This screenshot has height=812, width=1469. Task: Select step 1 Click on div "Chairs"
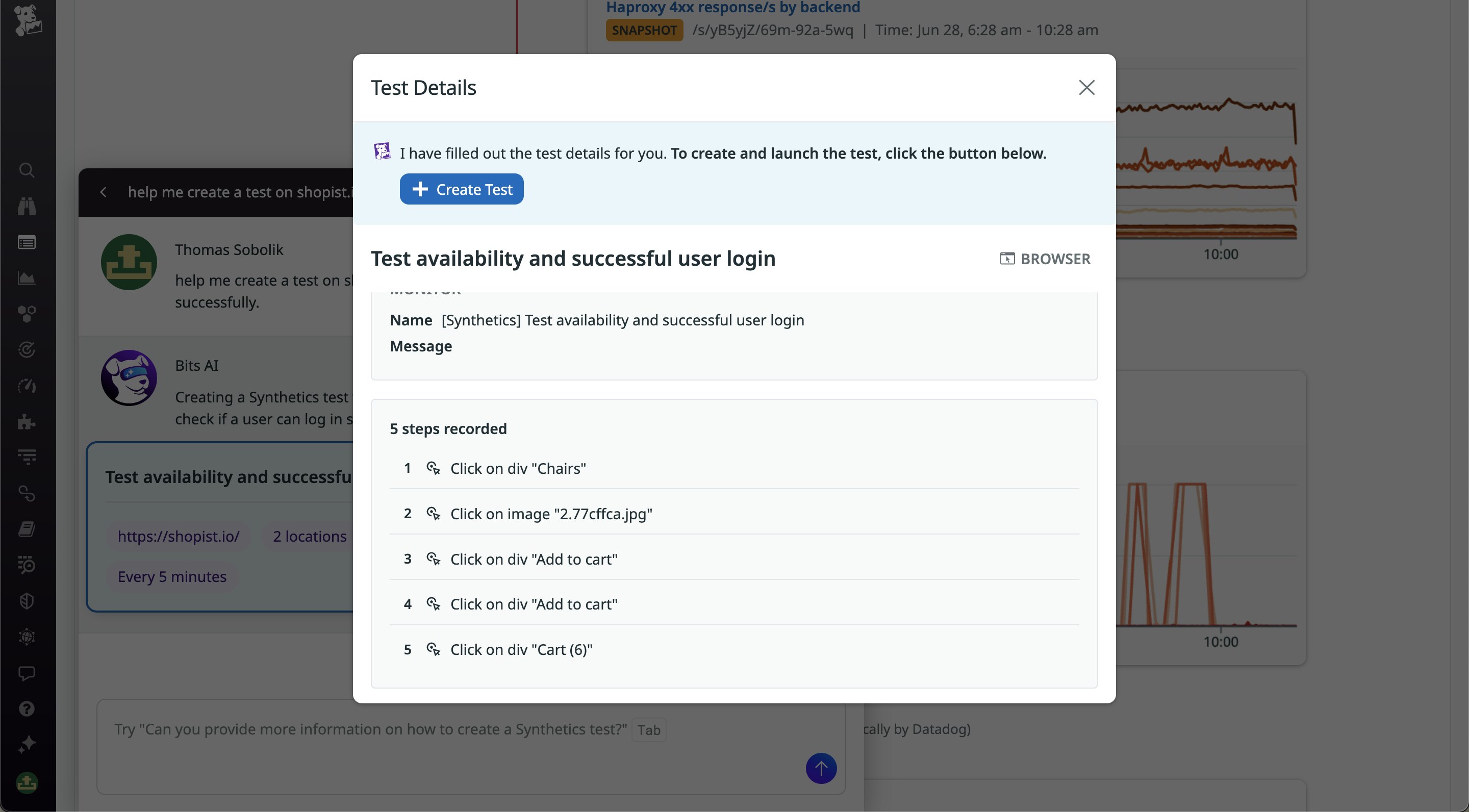point(518,468)
